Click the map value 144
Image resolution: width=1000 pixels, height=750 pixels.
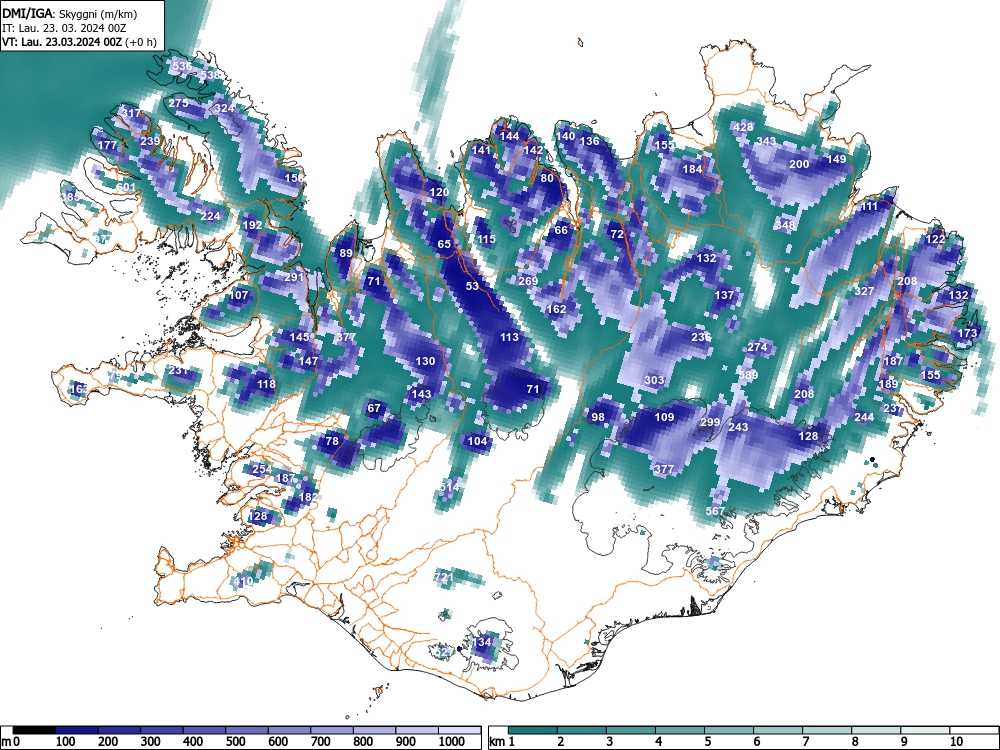(x=510, y=136)
